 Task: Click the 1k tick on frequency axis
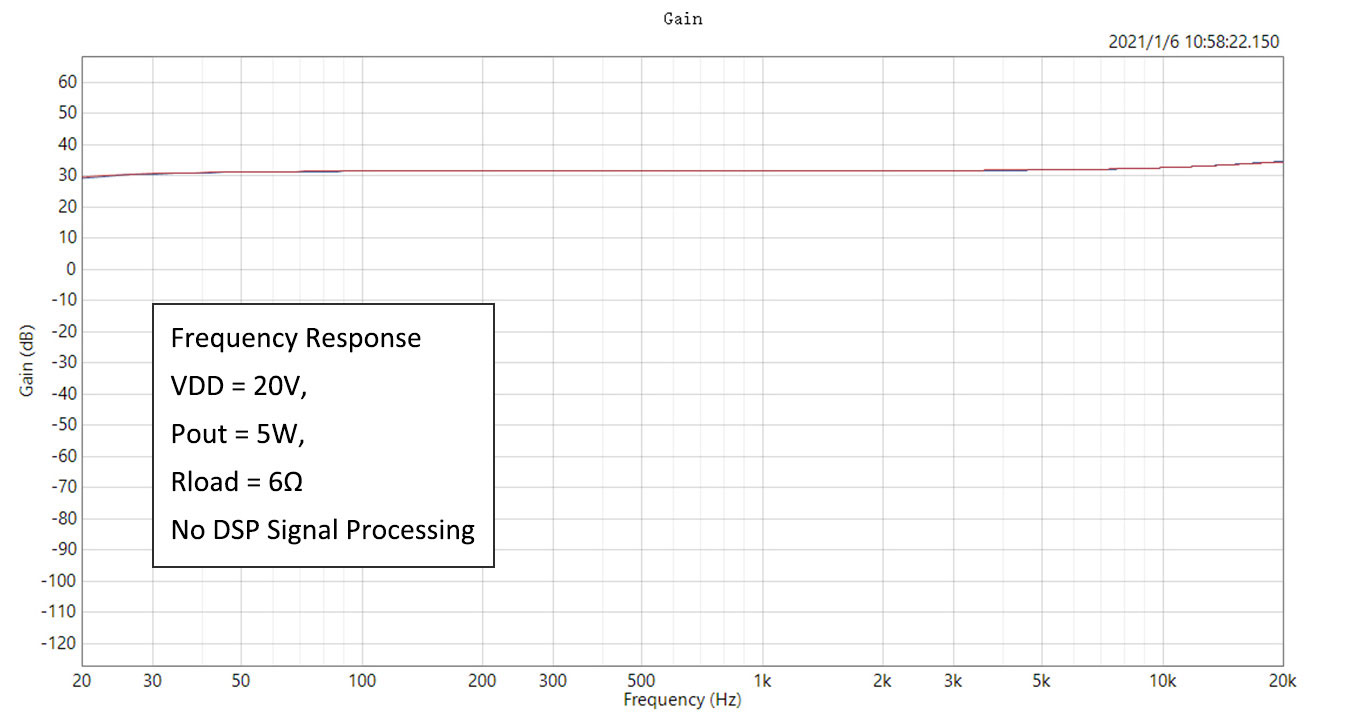click(762, 681)
